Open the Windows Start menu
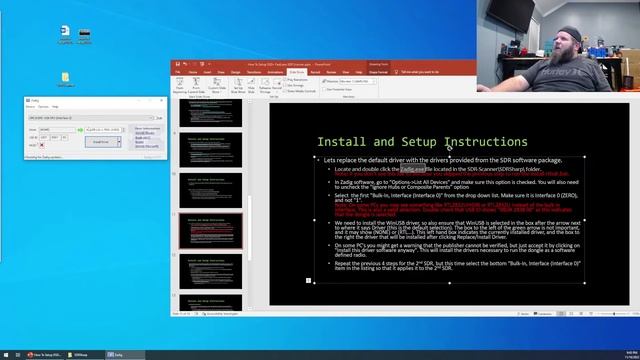The width and height of the screenshot is (640, 360). click(x=6, y=355)
